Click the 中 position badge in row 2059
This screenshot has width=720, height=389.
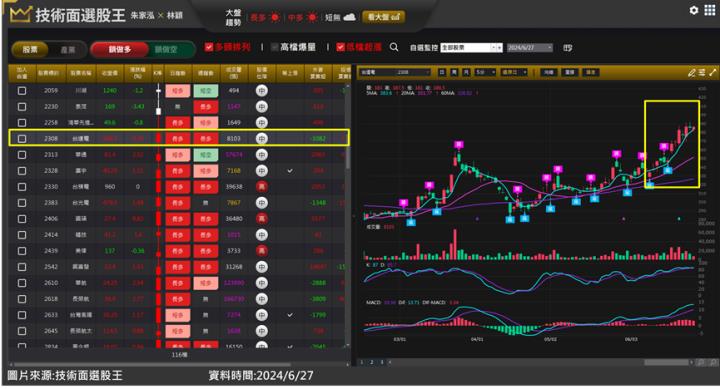pos(261,90)
